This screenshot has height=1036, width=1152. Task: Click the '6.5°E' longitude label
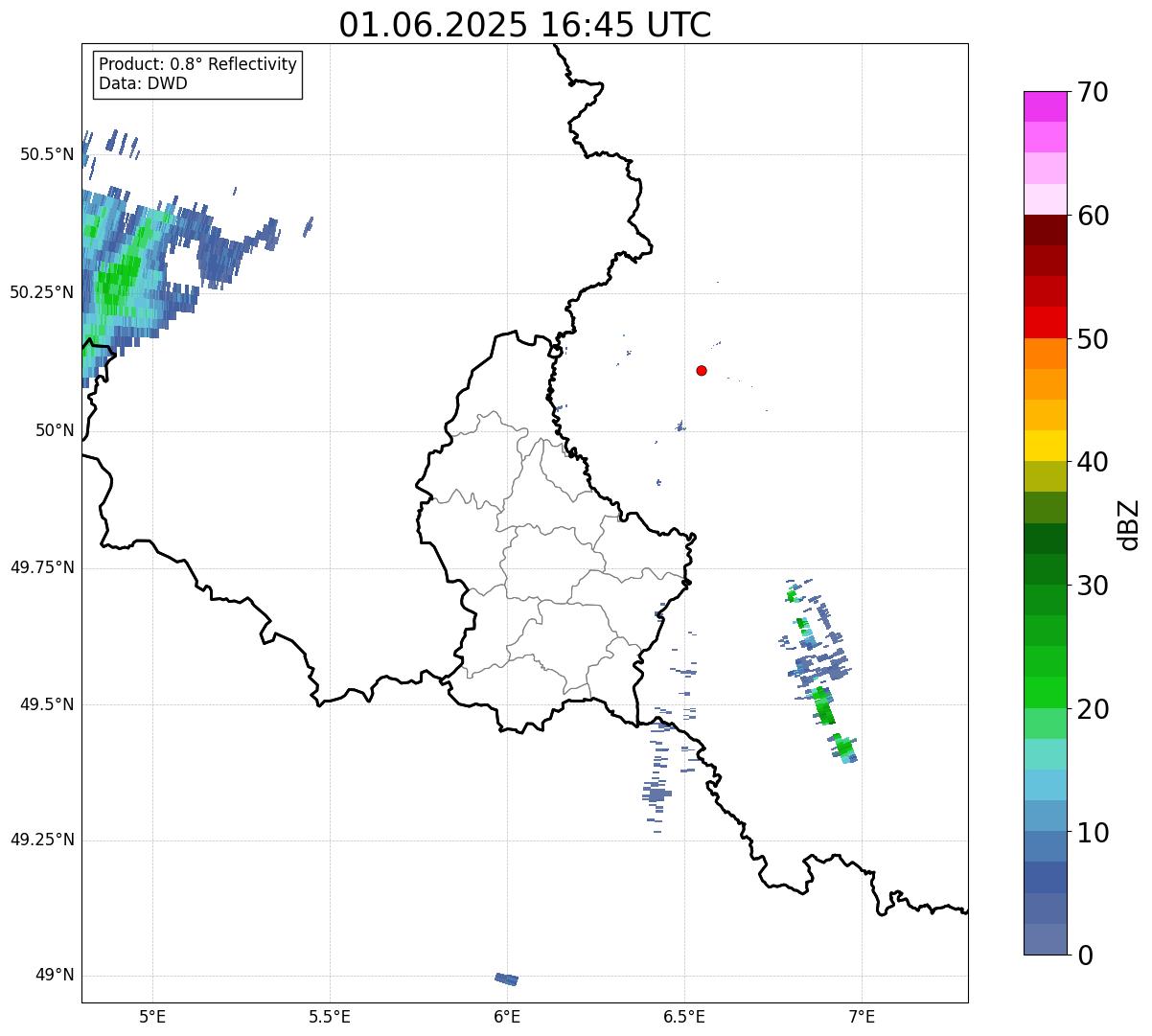[684, 1016]
